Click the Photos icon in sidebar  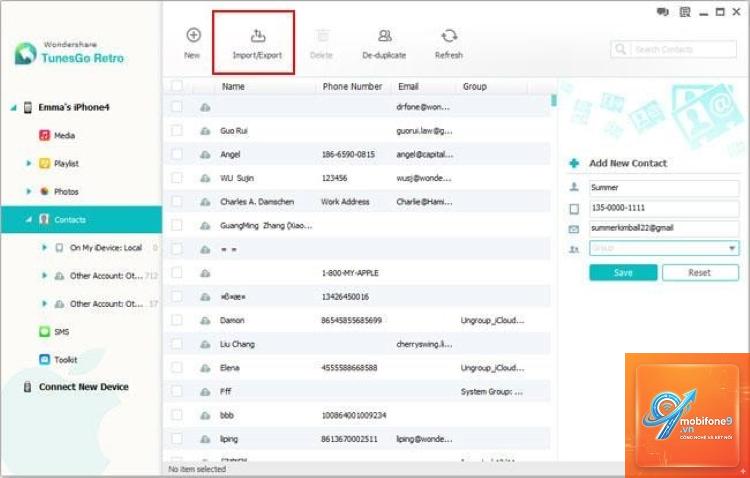[44, 191]
